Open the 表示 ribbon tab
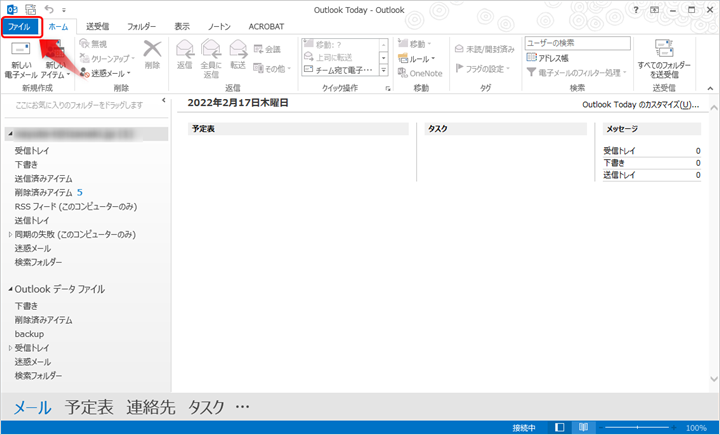Screen dimensions: 720x435 [182, 27]
